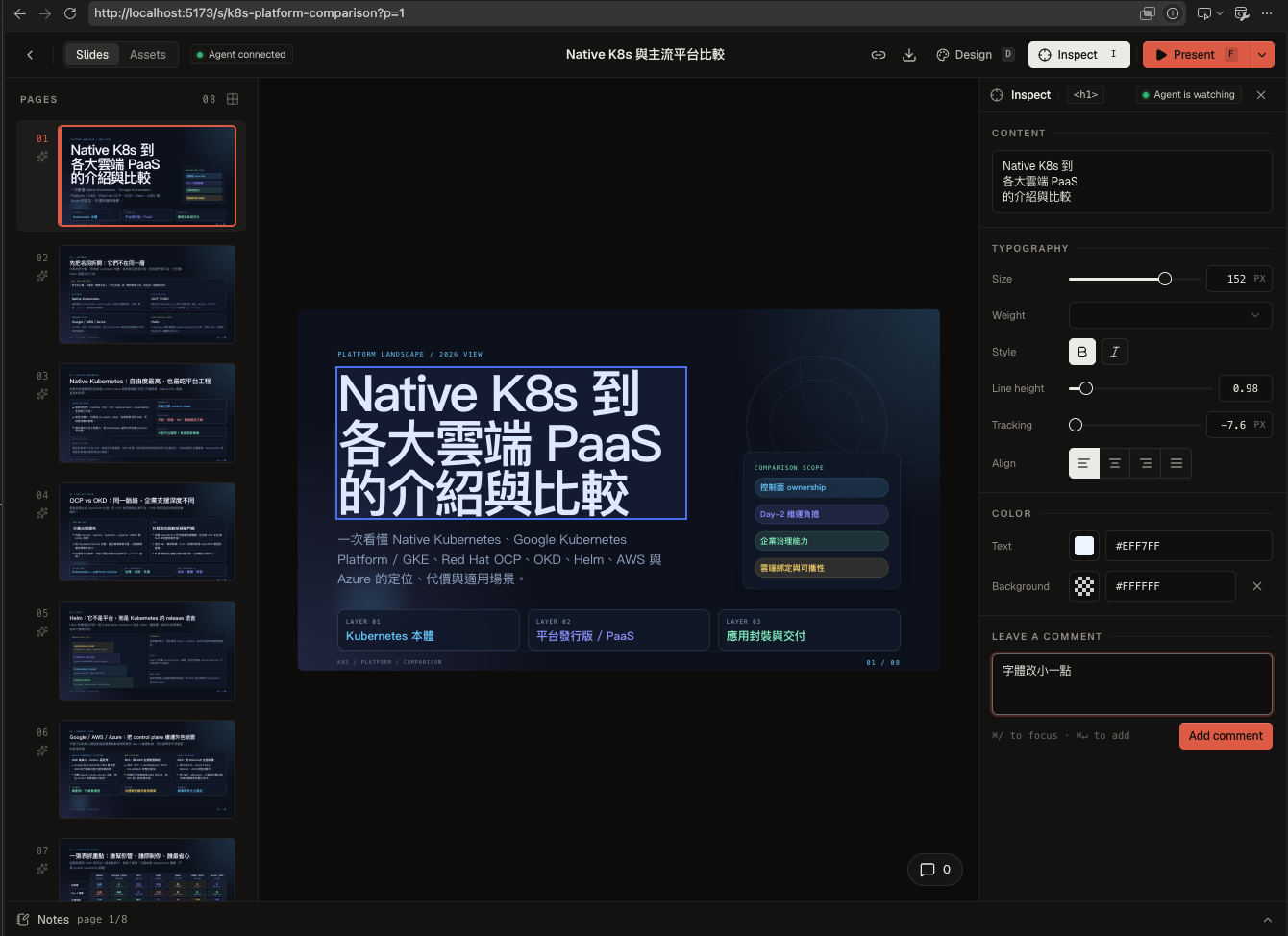Start the presentation with Present
The height and width of the screenshot is (936, 1288).
1196,55
